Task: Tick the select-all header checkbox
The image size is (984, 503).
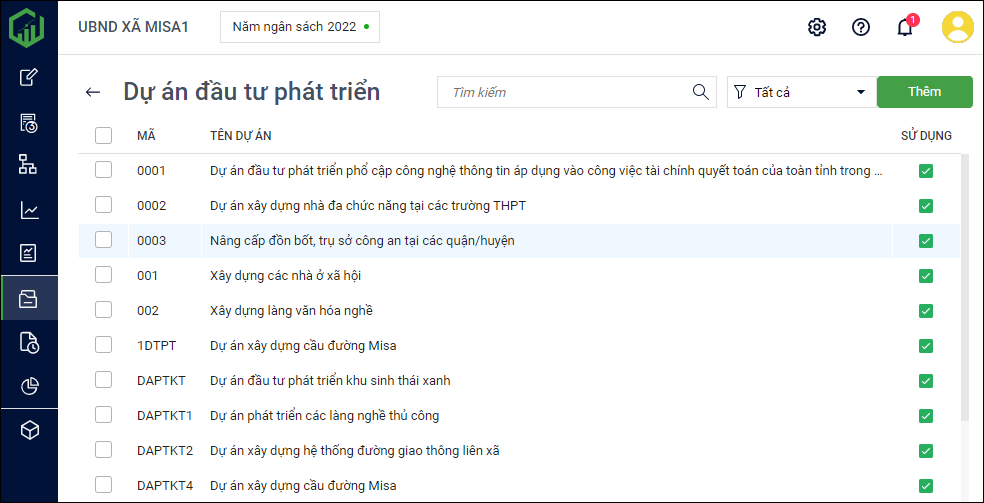Action: [x=104, y=136]
